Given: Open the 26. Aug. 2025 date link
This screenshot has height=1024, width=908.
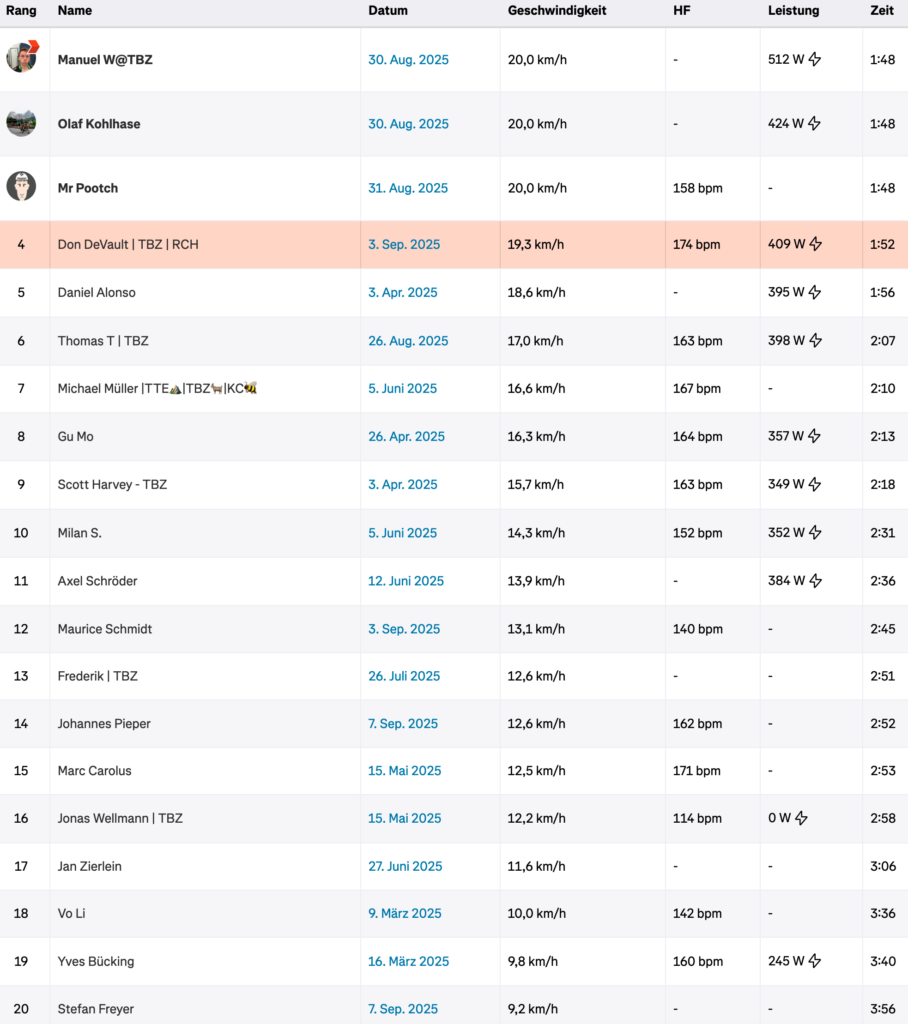Looking at the screenshot, I should click(x=408, y=340).
